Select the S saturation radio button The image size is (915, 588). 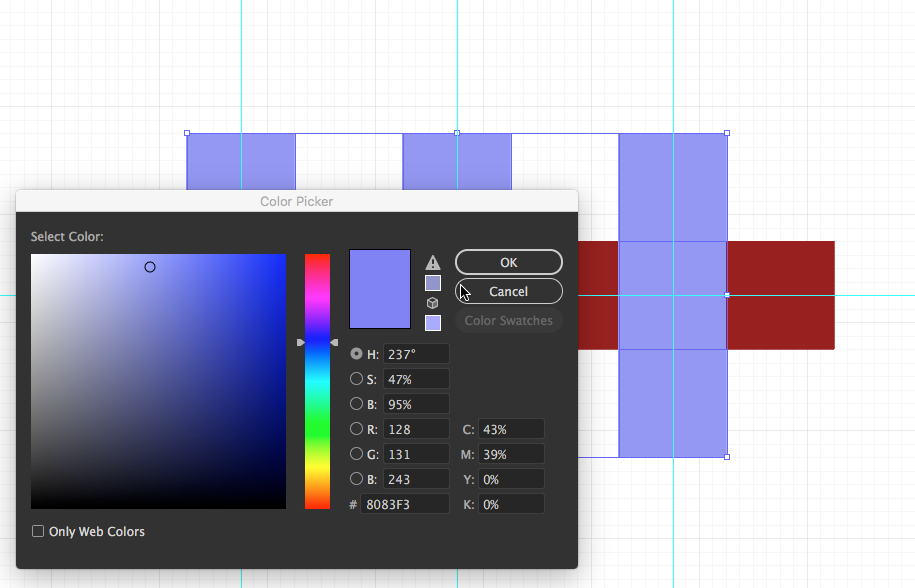356,379
